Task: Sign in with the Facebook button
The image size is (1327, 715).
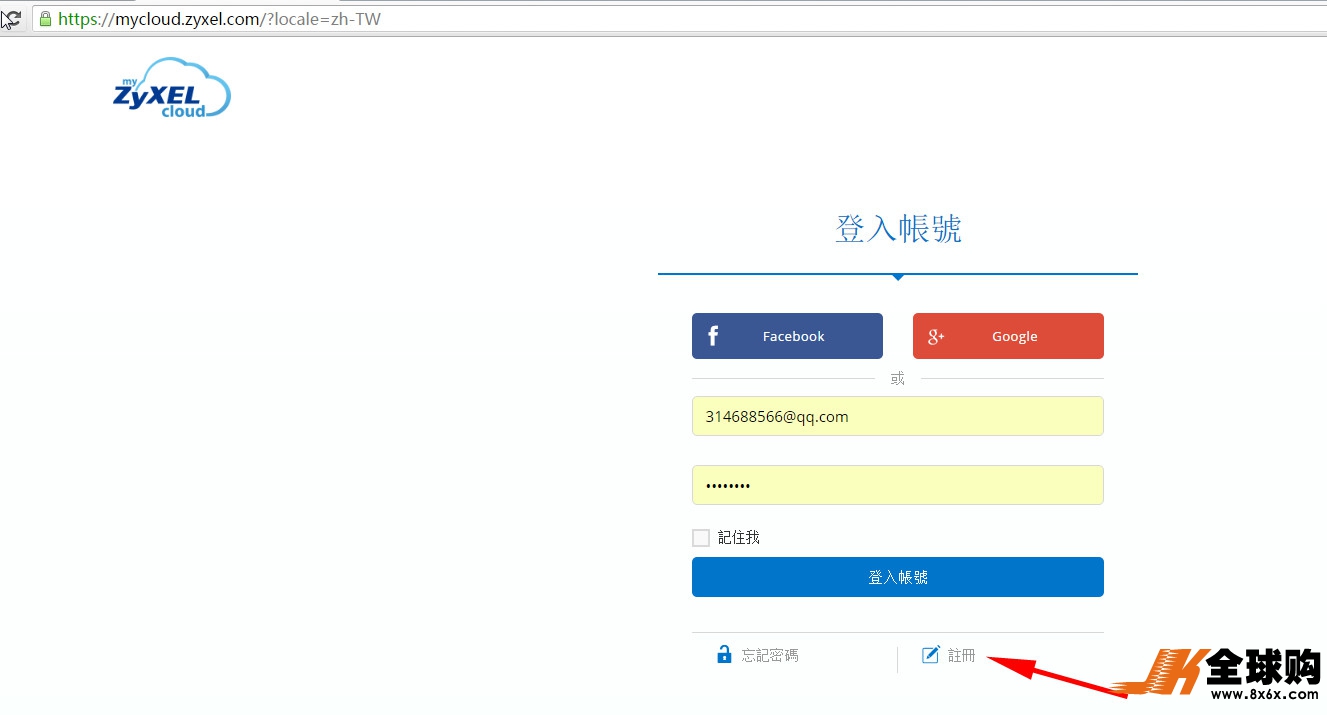Action: point(787,336)
